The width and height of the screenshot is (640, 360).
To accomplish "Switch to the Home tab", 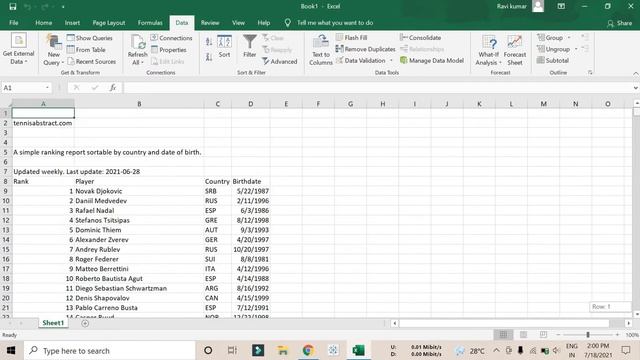I will [43, 23].
